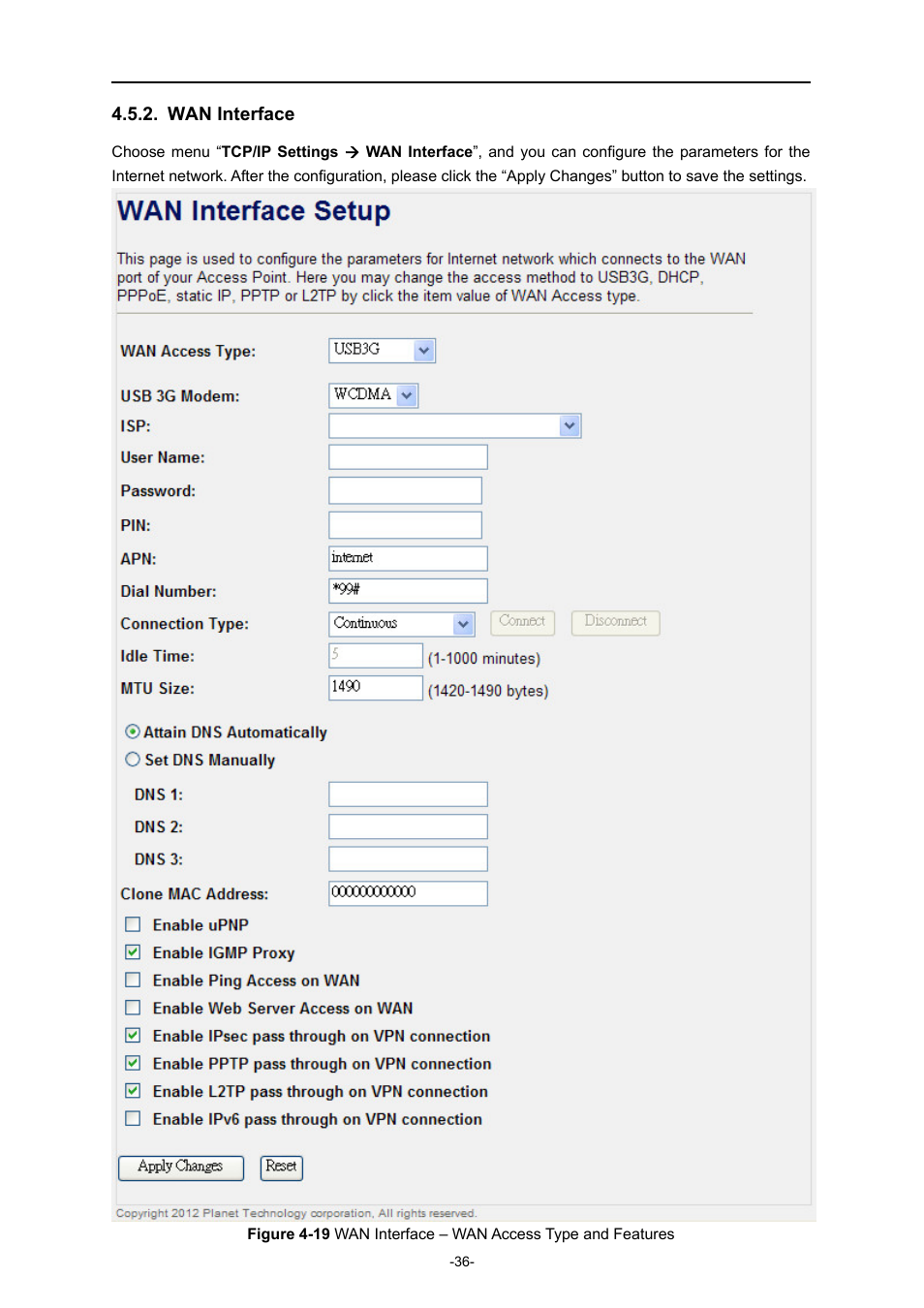This screenshot has width=924, height=1308.
Task: Click the WAN Interface Setup heading
Action: [254, 211]
